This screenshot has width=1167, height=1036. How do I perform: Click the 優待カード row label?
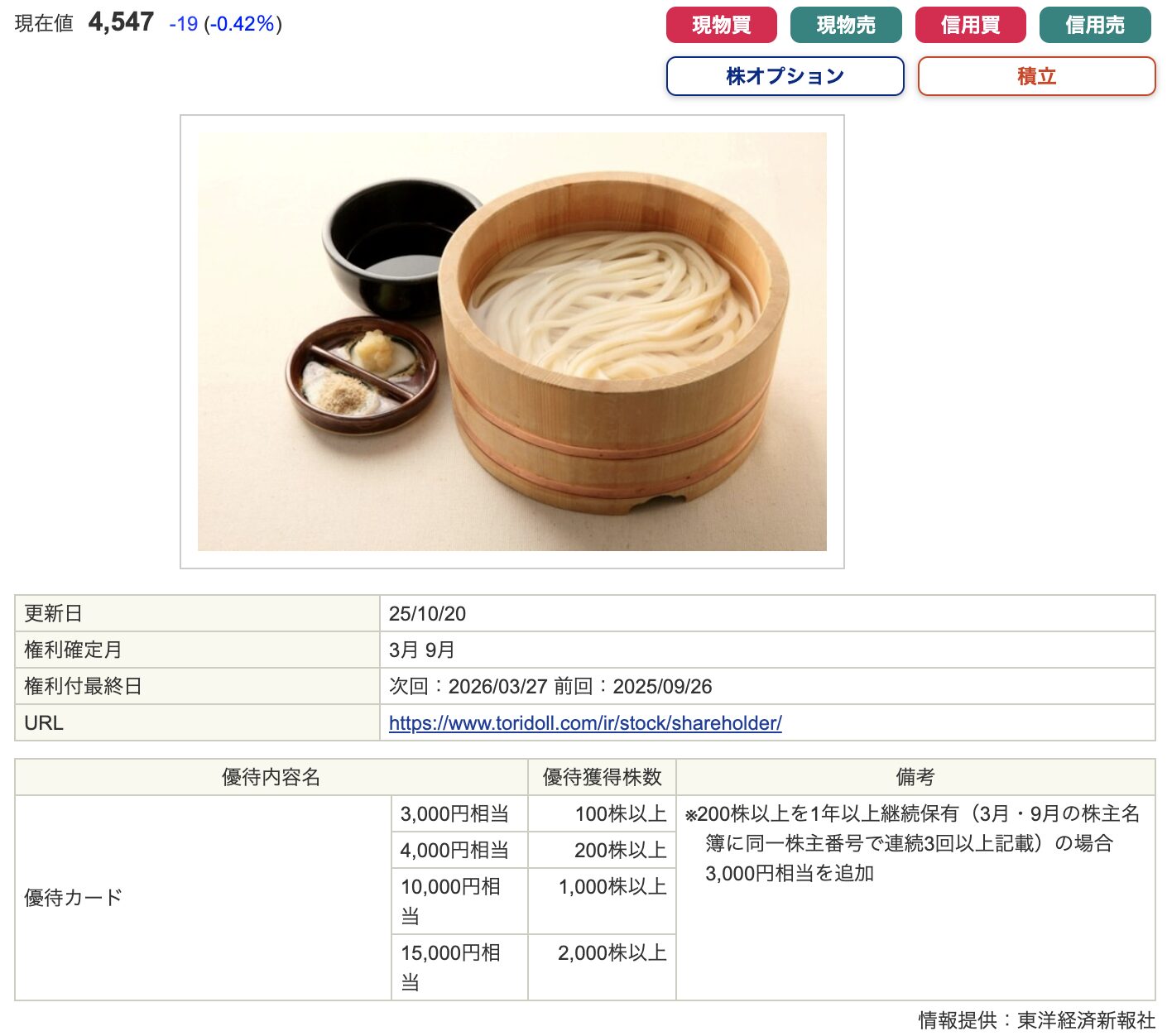tap(73, 898)
